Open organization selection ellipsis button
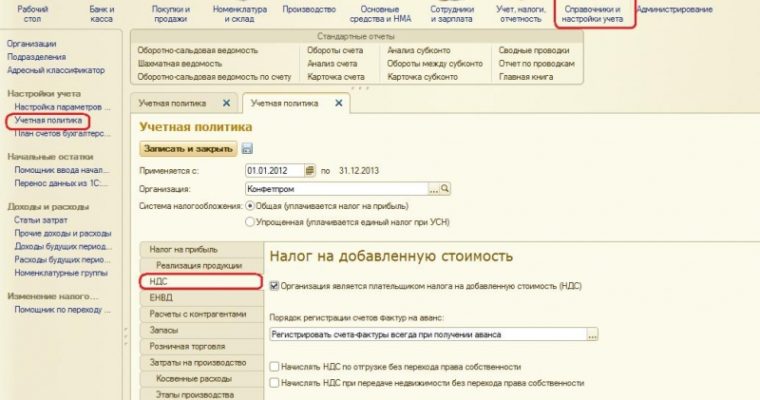 [434, 188]
